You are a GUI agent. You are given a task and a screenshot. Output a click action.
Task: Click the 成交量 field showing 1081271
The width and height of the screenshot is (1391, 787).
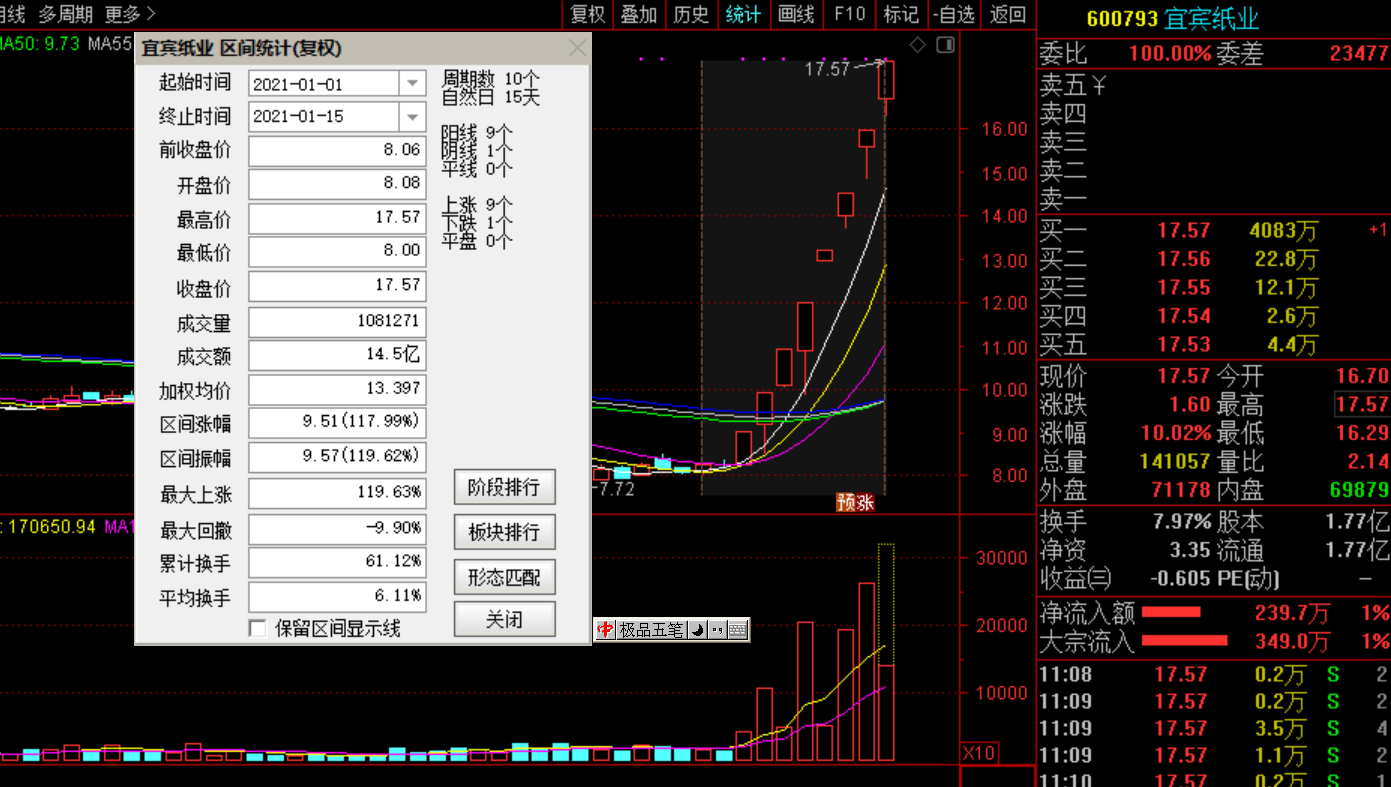(x=337, y=322)
